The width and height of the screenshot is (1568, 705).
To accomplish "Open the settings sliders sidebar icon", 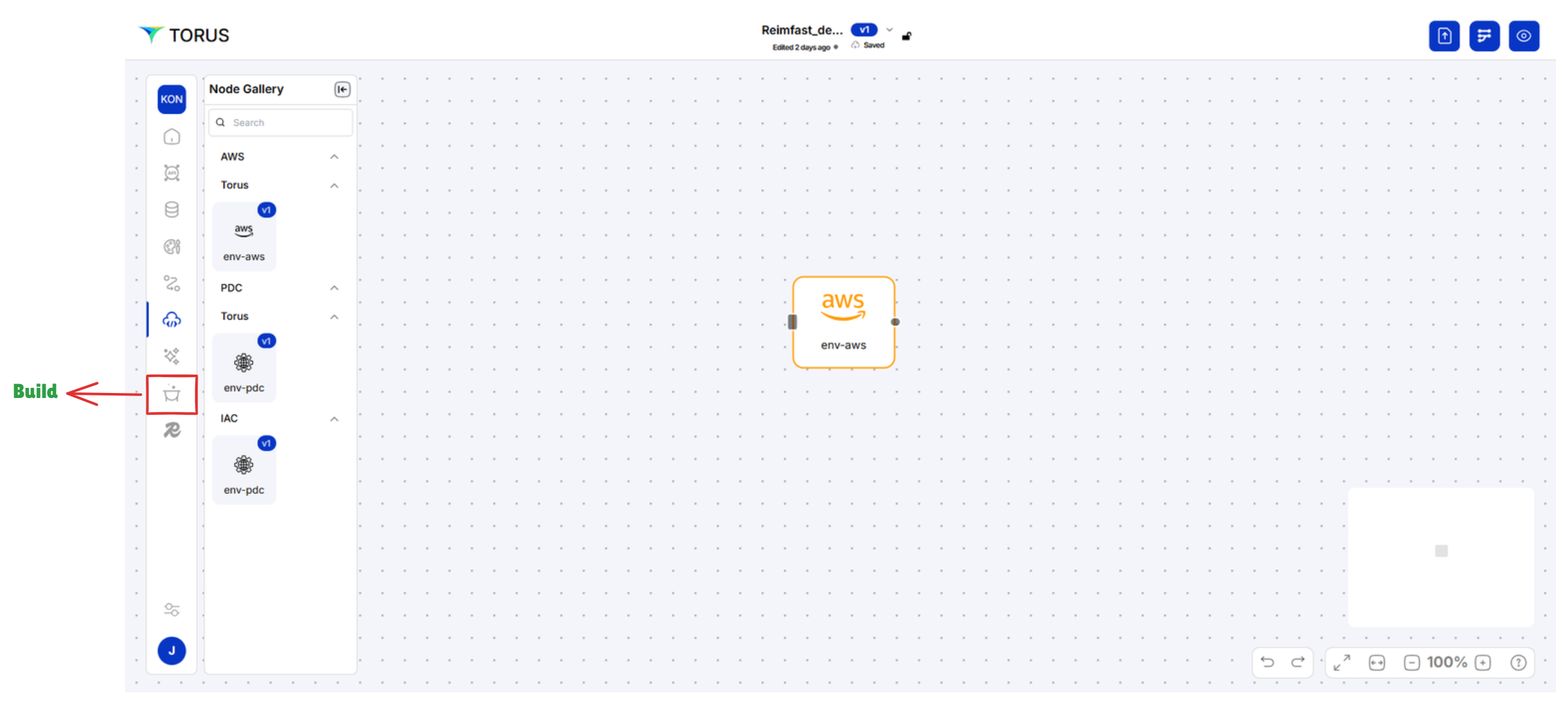I will [x=172, y=610].
